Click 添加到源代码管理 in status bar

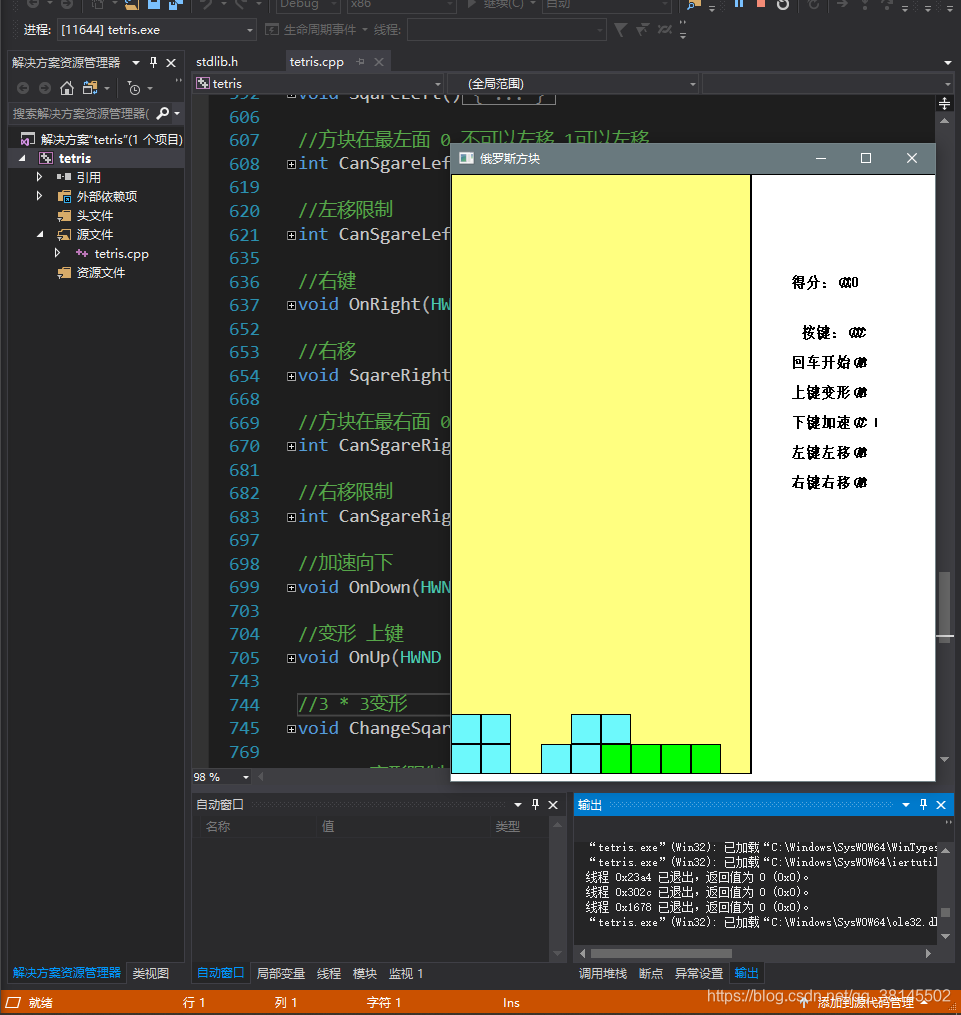(x=866, y=1002)
